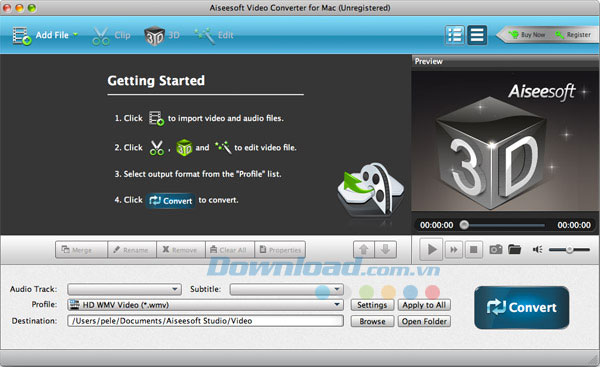Open file Properties
600x367 pixels.
click(x=280, y=250)
